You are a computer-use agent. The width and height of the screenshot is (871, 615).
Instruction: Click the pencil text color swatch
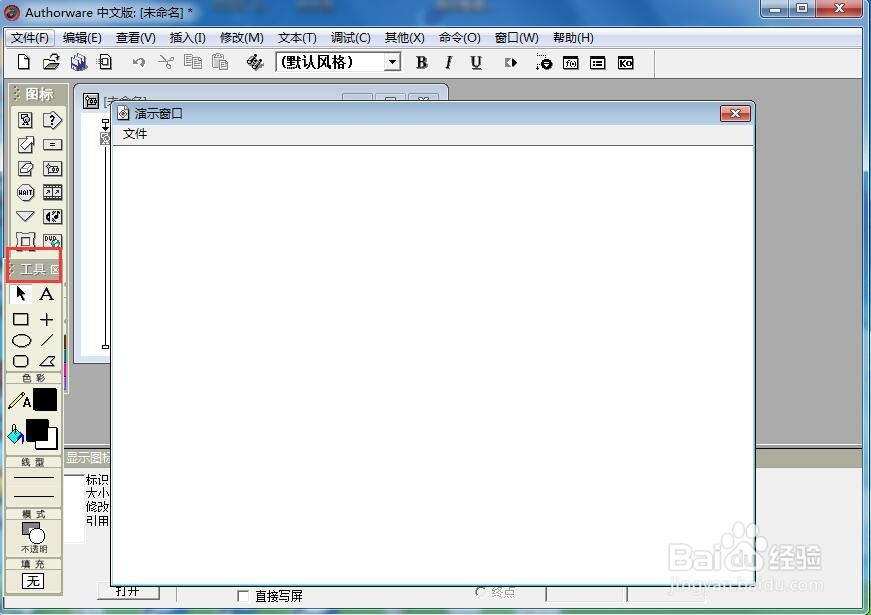click(x=44, y=399)
